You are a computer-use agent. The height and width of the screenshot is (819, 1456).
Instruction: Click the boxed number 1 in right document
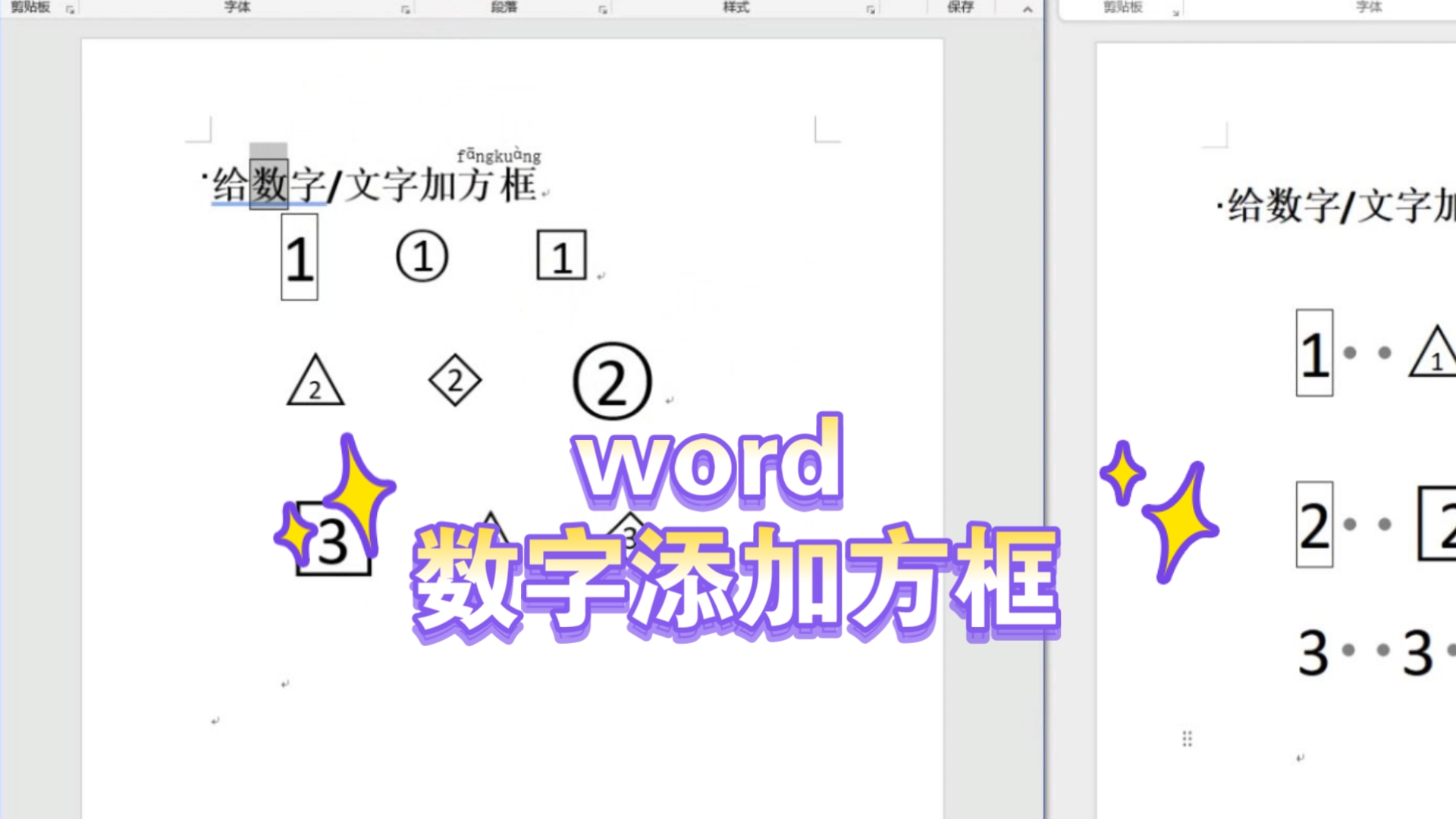[1314, 353]
